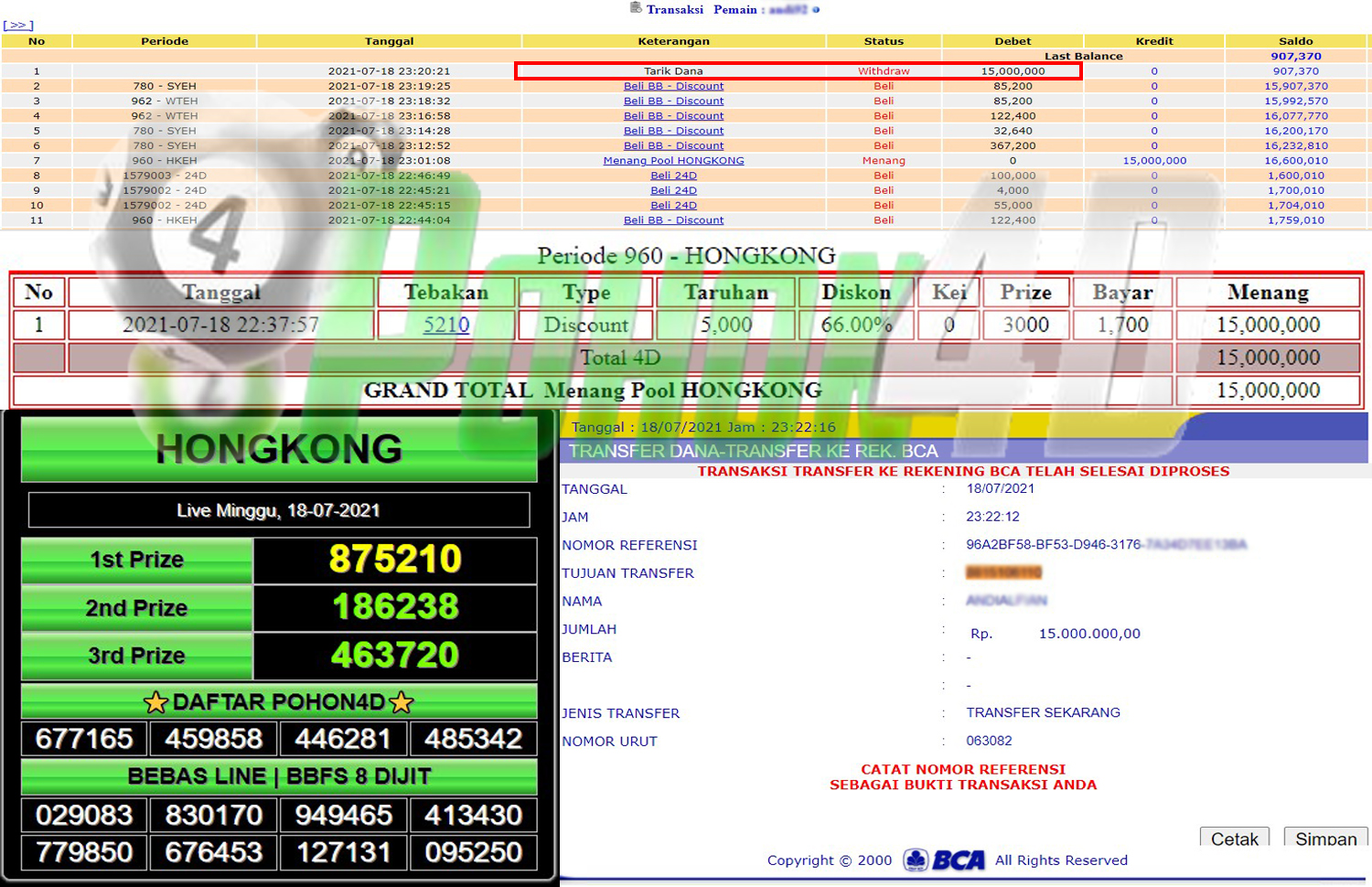1372x887 pixels.
Task: Open Beli 24D entry at 22:46:49
Action: (673, 176)
